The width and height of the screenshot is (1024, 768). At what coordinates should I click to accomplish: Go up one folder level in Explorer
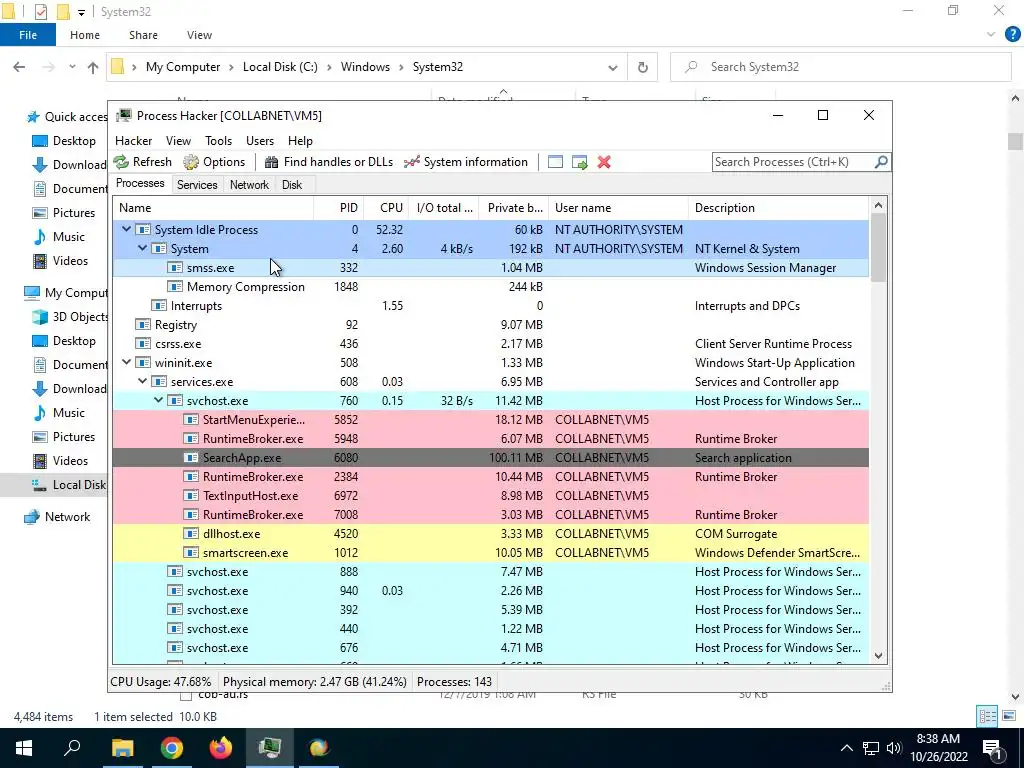click(x=93, y=67)
